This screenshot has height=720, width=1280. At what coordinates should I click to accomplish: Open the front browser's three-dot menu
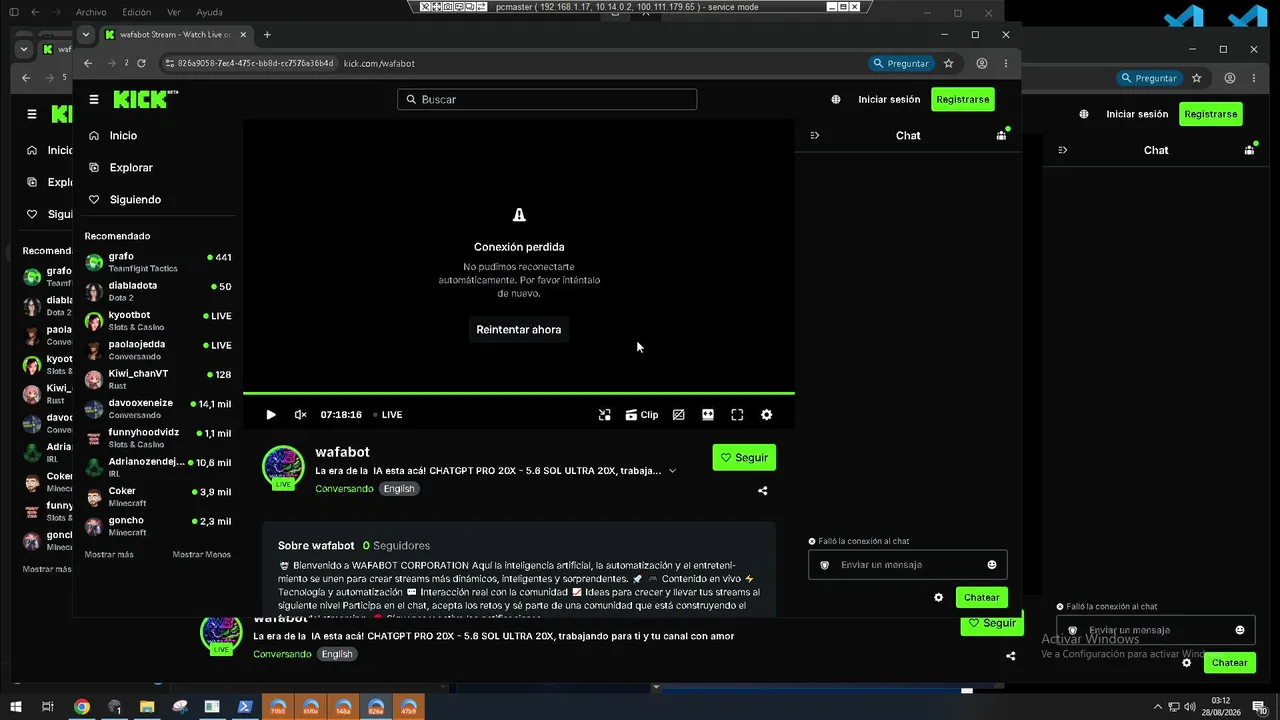point(1005,64)
